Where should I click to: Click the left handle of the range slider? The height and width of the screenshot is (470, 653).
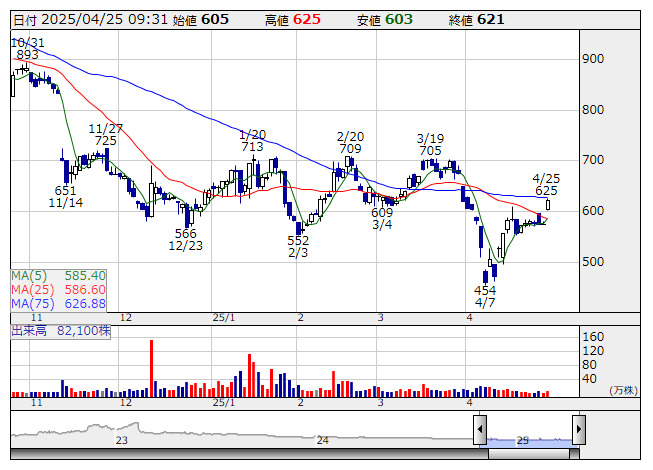[x=480, y=430]
